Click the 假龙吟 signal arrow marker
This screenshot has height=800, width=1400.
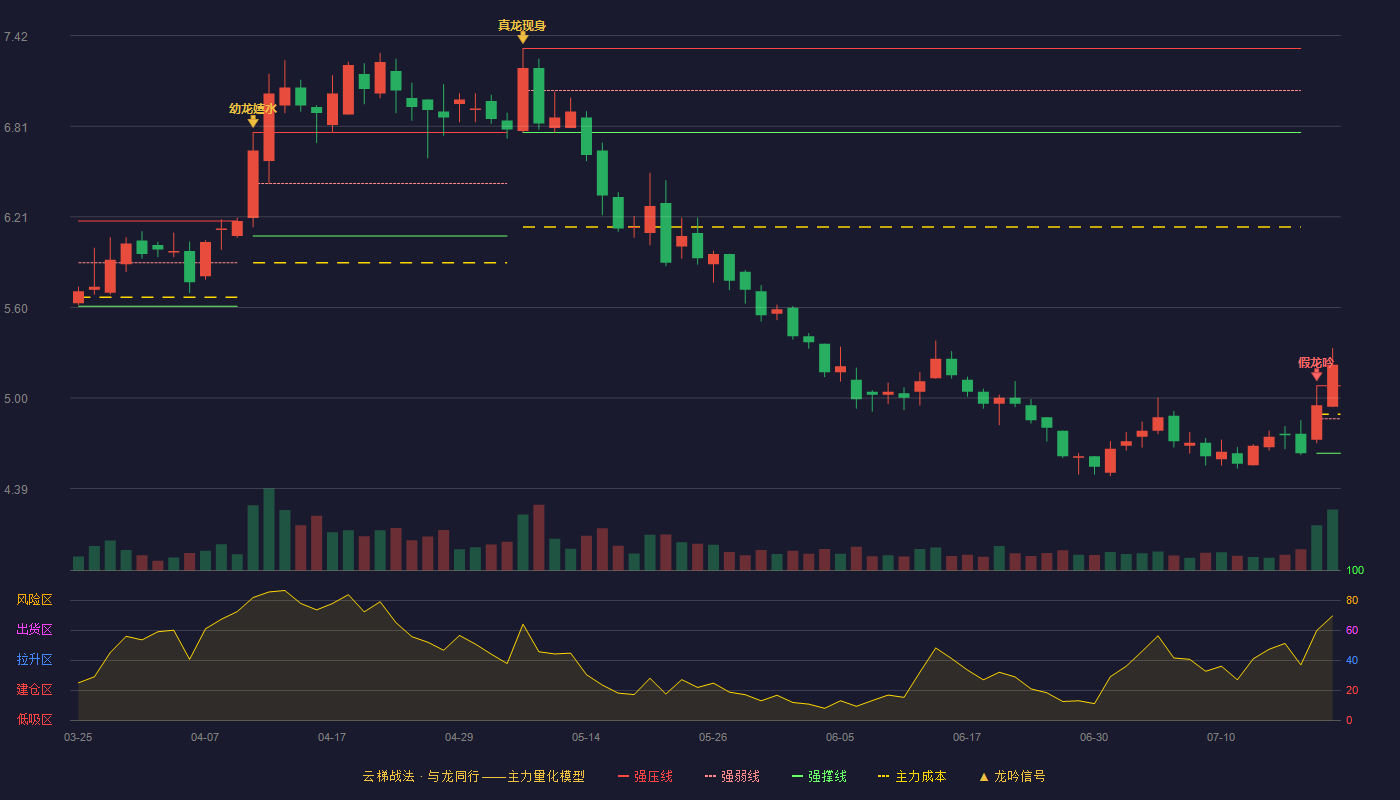click(x=1317, y=375)
